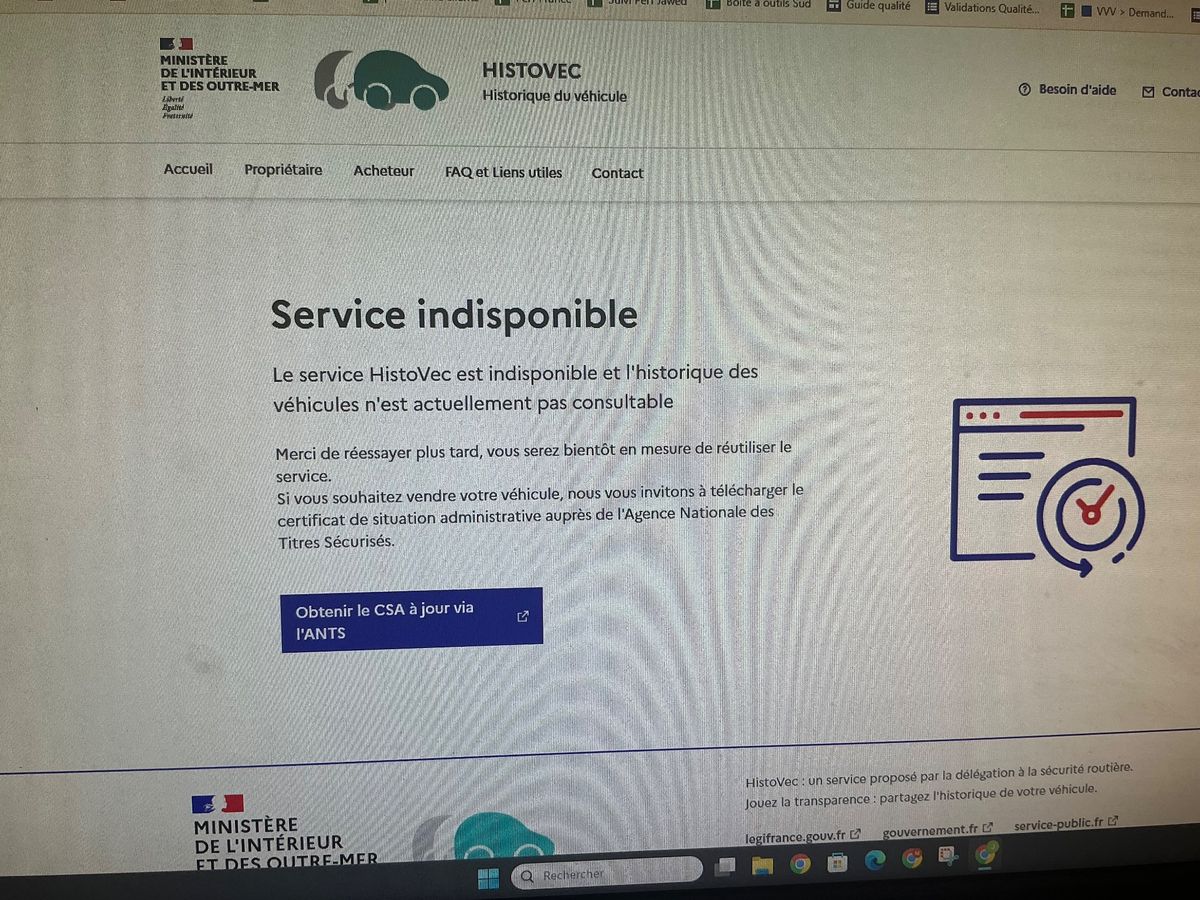Open Task View from the taskbar

[x=726, y=866]
